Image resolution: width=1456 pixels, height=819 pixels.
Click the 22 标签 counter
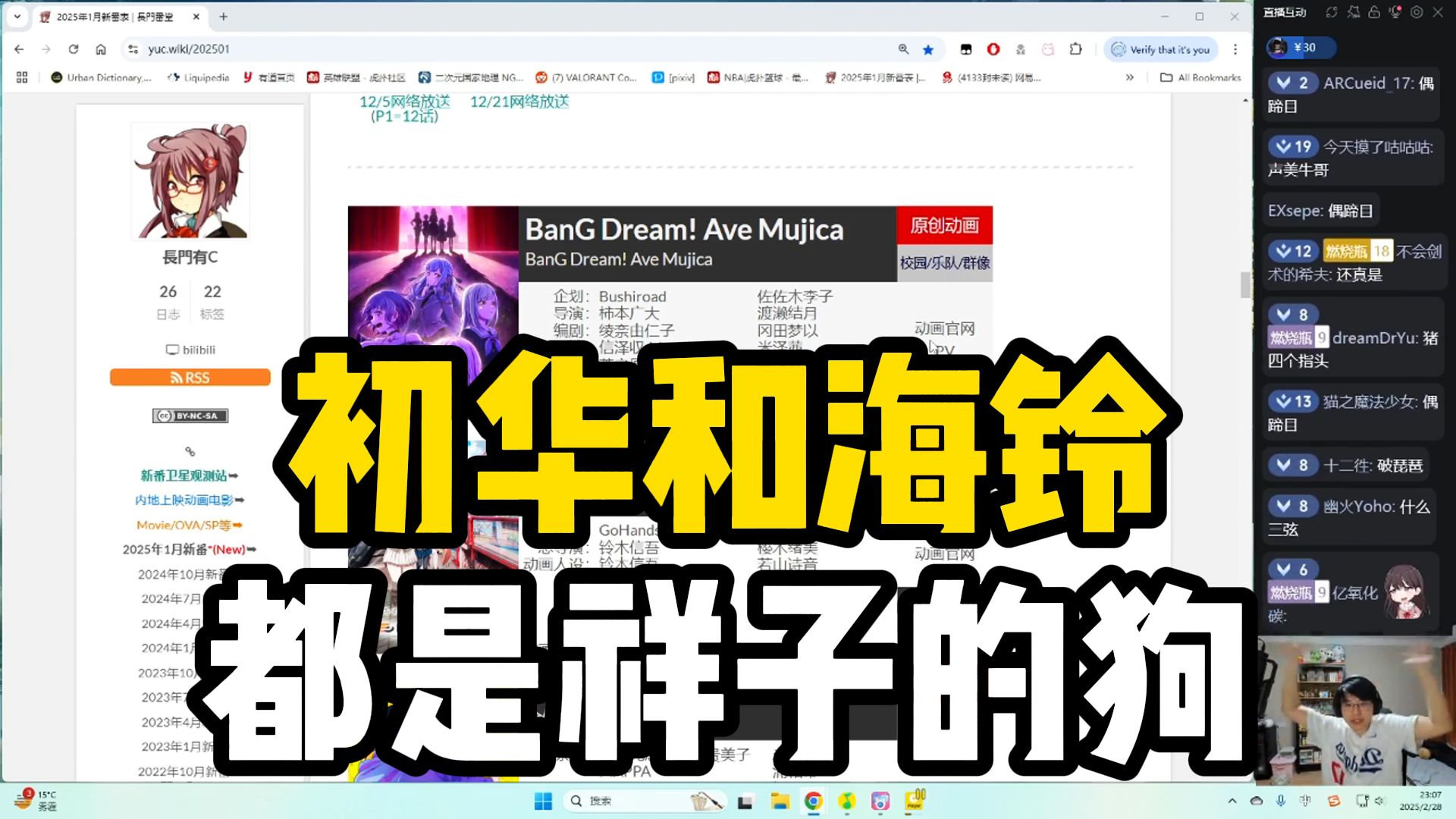click(x=212, y=301)
